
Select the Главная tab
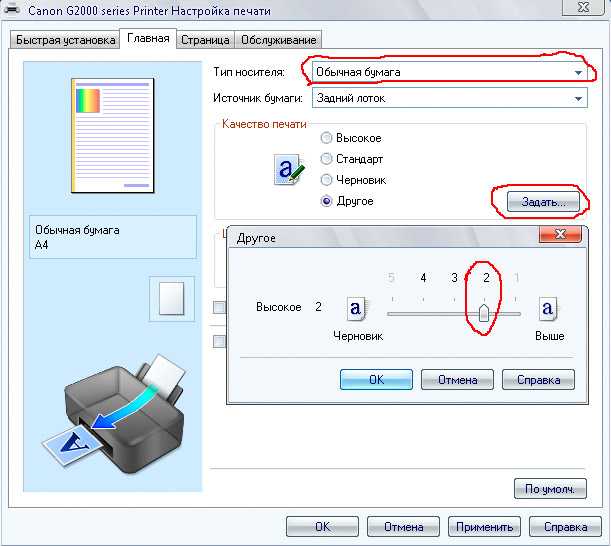(148, 39)
